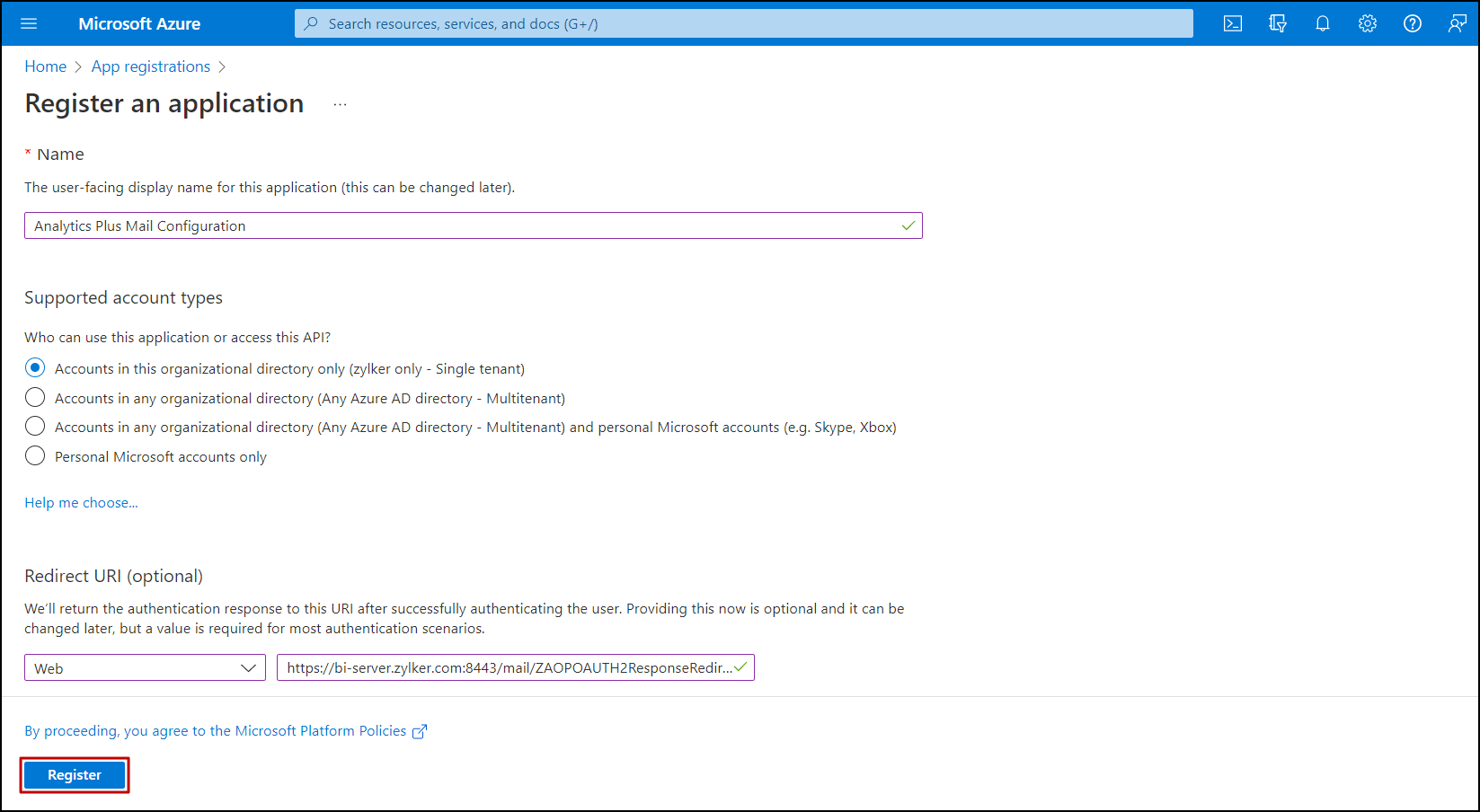Navigate to Home breadcrumb

coord(45,66)
